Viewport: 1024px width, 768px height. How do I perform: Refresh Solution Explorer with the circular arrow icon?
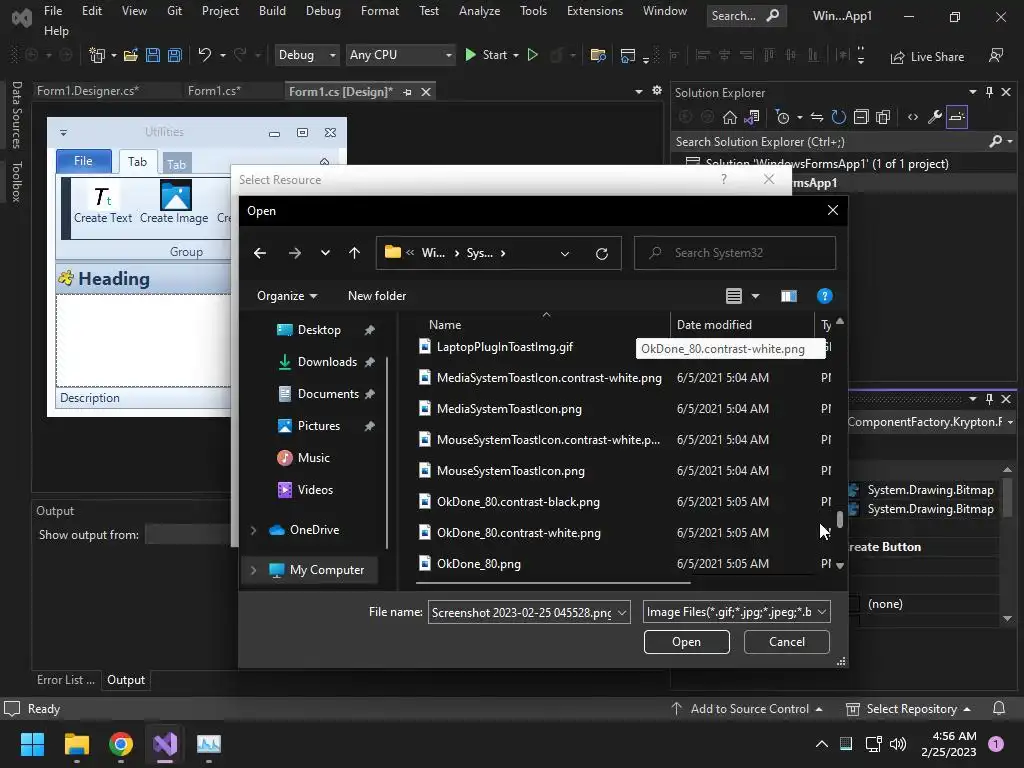point(839,118)
